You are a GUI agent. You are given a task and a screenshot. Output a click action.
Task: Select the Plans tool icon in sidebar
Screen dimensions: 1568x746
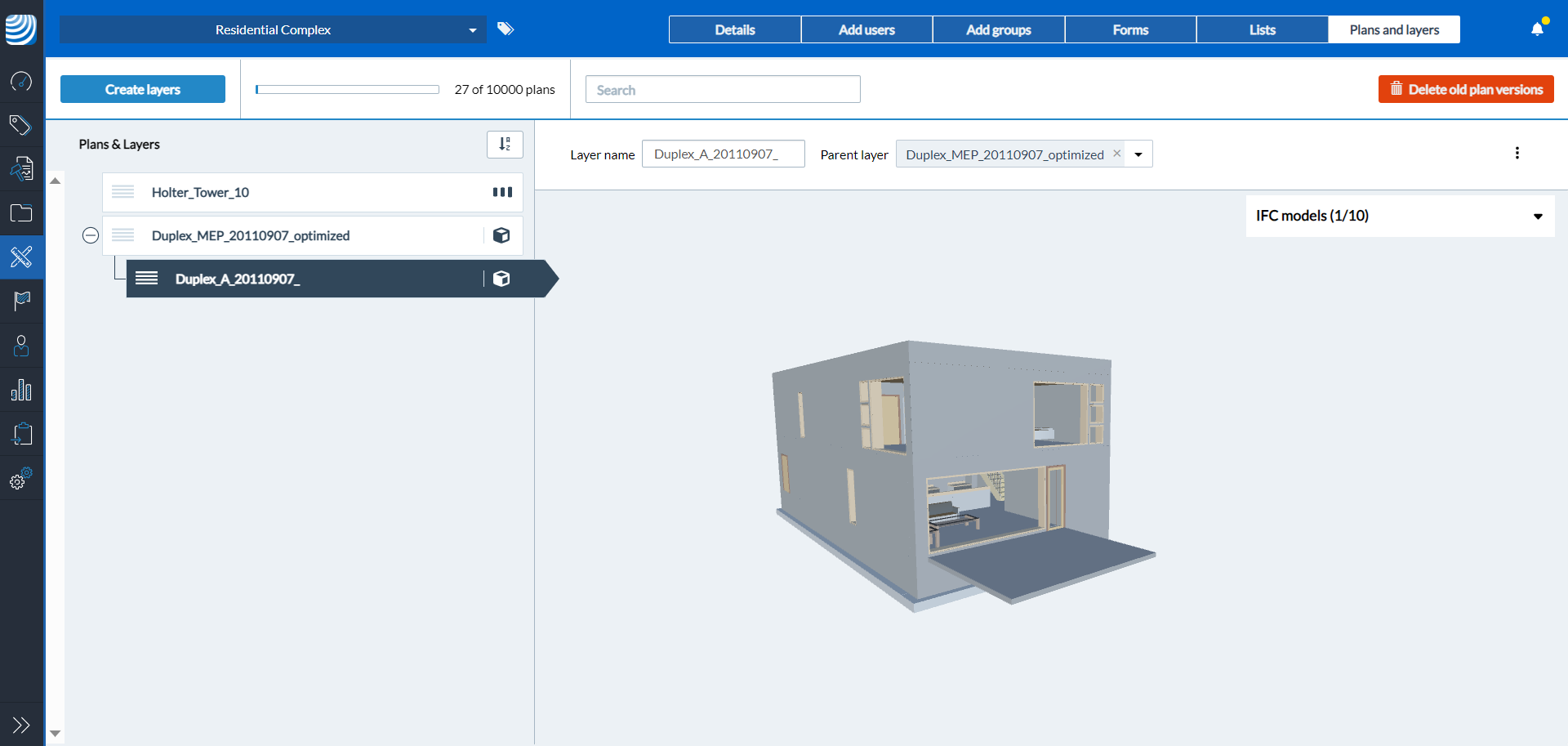[21, 257]
